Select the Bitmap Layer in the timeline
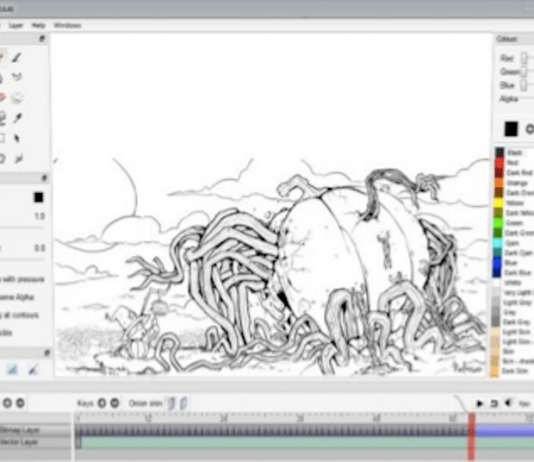 point(35,430)
